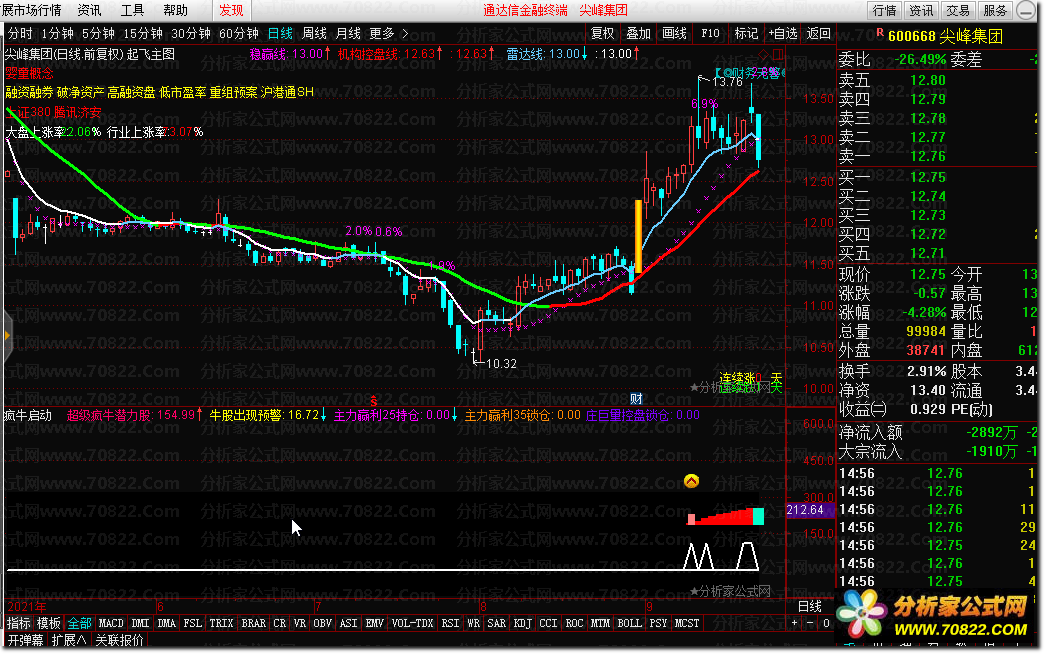This screenshot has width=1046, height=654.
Task: Open the 工具 menu
Action: pos(132,10)
